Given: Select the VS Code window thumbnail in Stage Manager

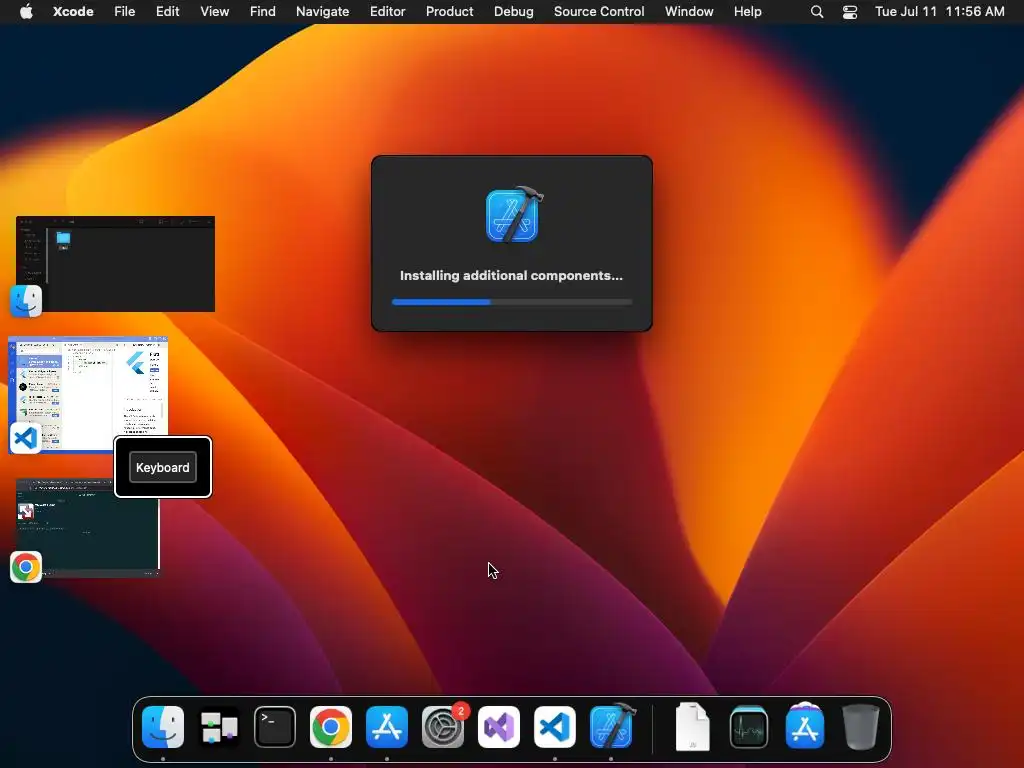Looking at the screenshot, I should (88, 393).
